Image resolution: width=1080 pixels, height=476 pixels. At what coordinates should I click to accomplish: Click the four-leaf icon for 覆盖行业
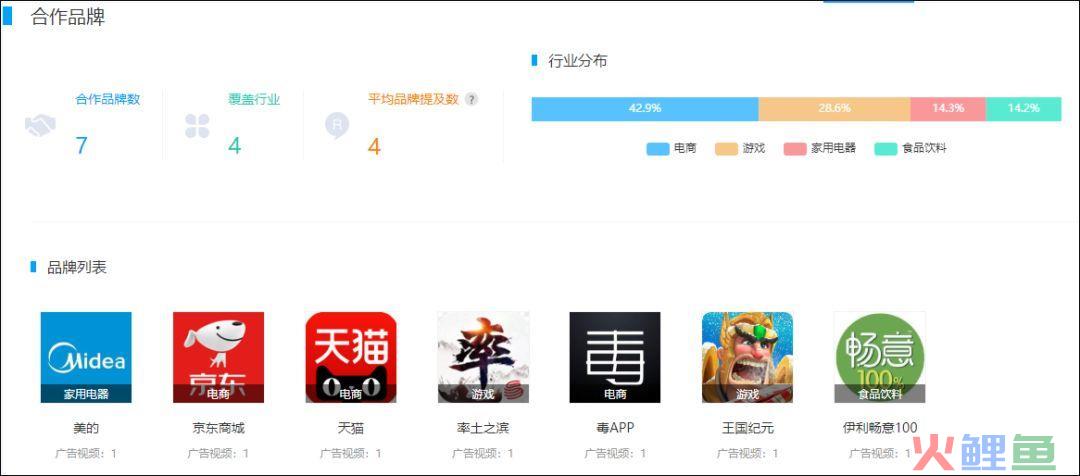pyautogui.click(x=197, y=126)
